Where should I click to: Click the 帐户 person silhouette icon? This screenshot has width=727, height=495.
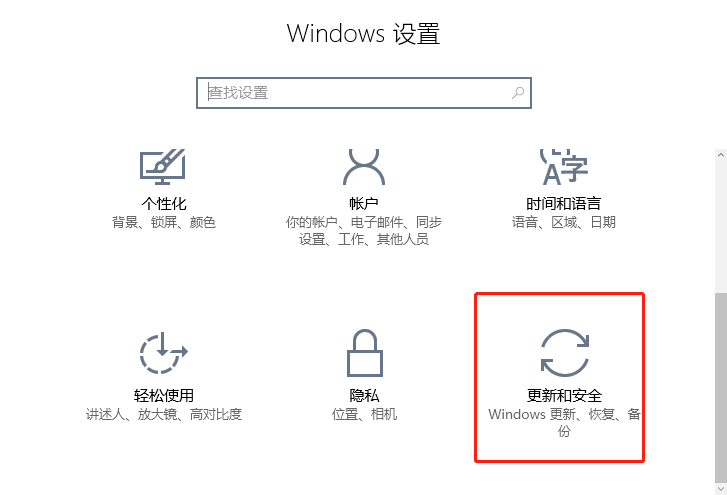coord(364,167)
